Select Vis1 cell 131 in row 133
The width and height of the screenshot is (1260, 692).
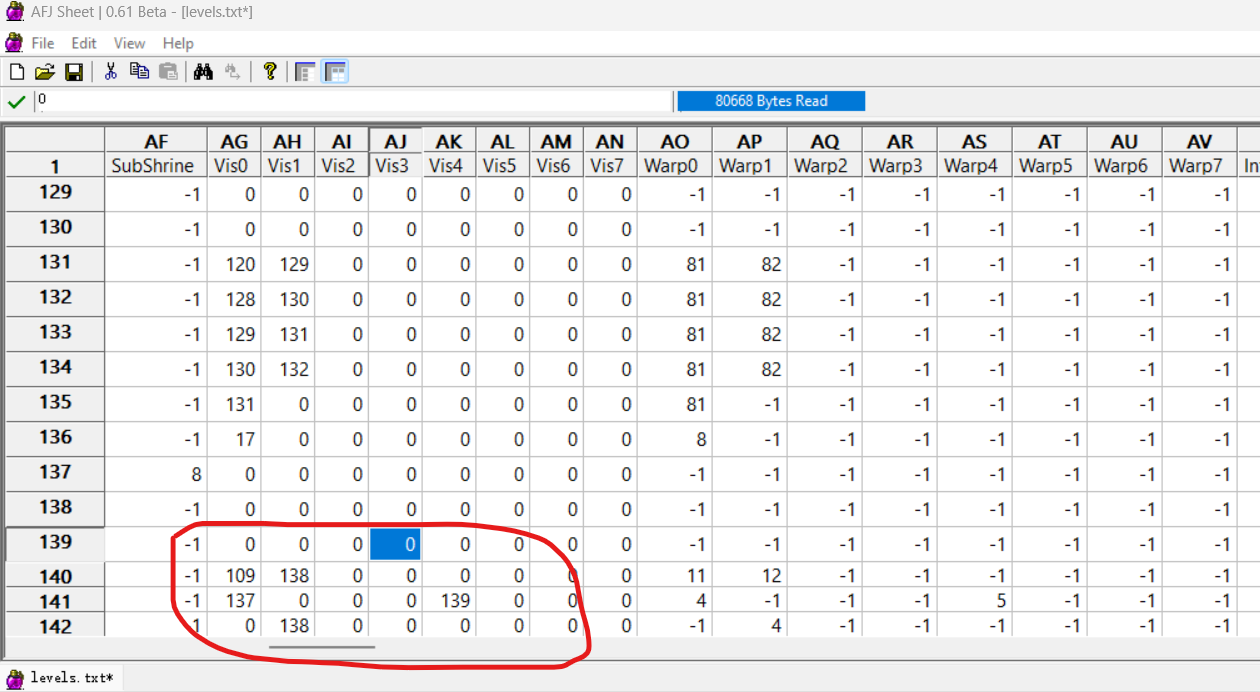click(288, 335)
